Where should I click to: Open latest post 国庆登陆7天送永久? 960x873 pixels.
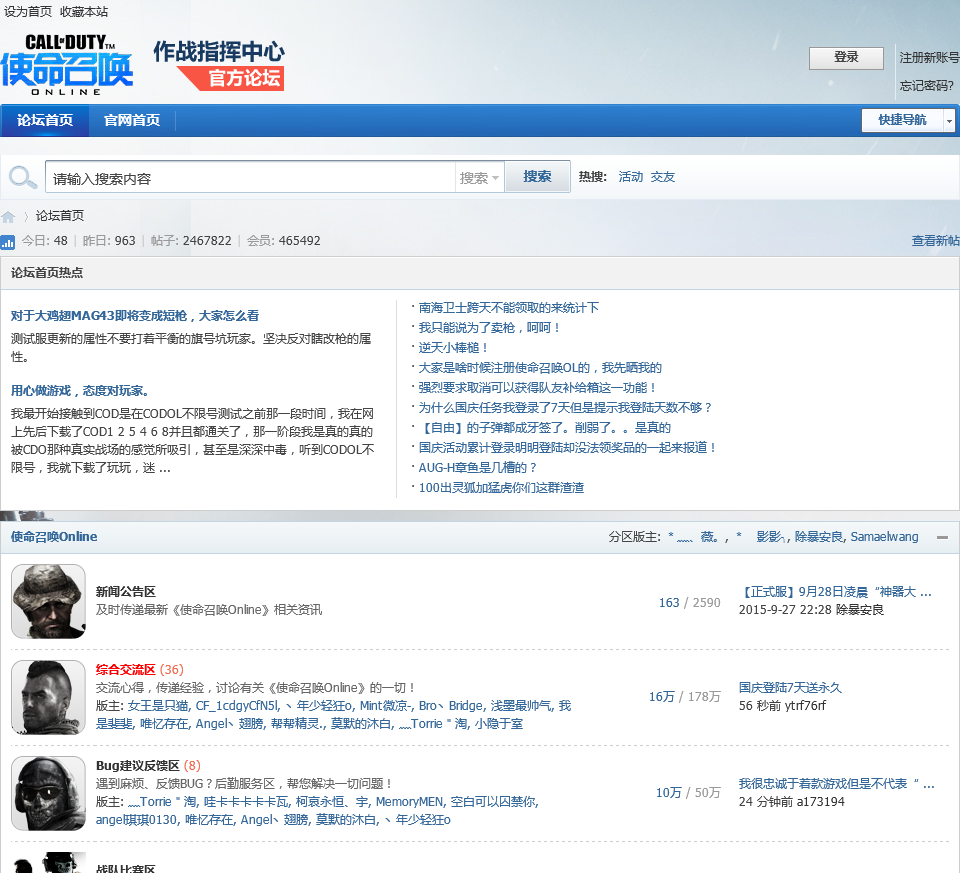[x=790, y=688]
